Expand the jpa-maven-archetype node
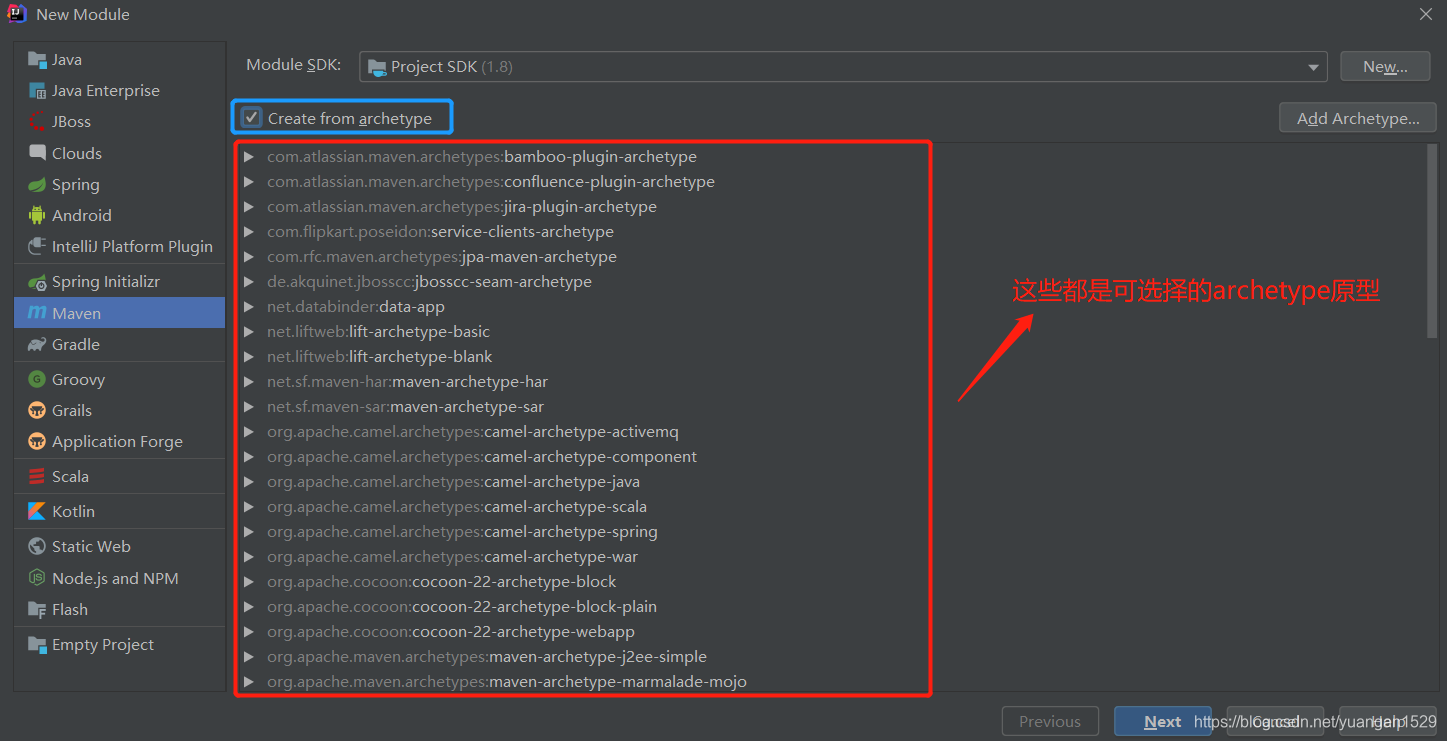Image resolution: width=1447 pixels, height=741 pixels. [248, 257]
